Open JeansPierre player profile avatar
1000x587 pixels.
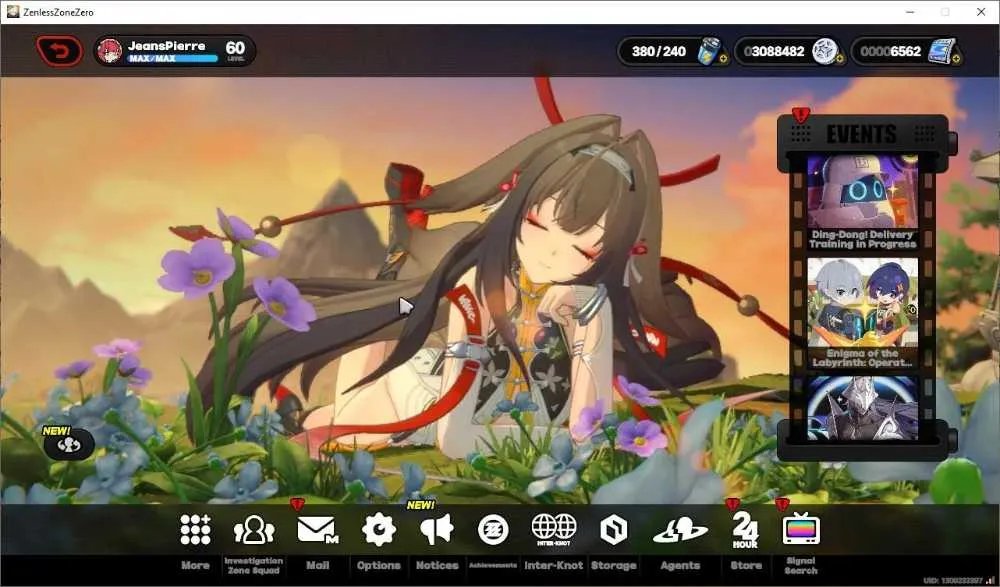click(110, 51)
